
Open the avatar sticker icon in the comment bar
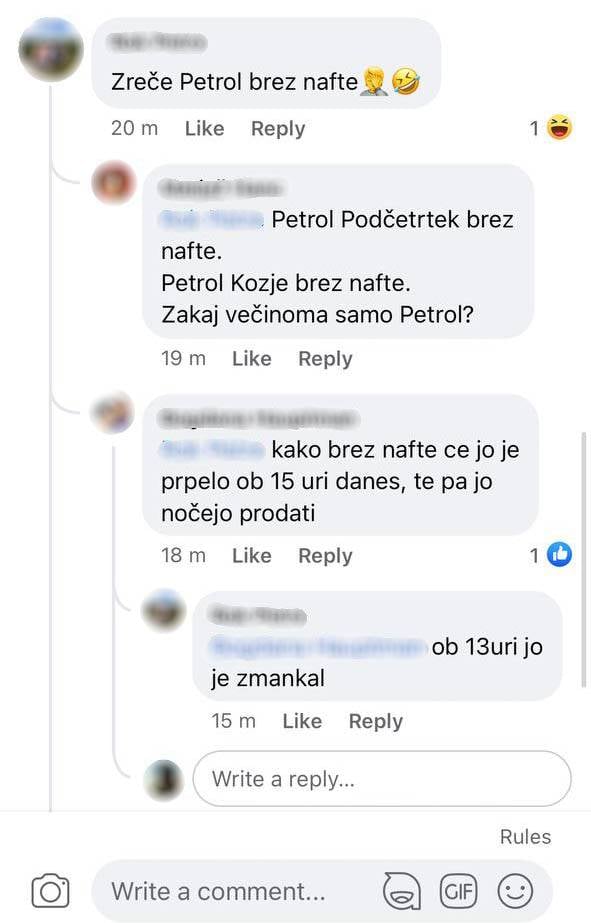coord(401,891)
